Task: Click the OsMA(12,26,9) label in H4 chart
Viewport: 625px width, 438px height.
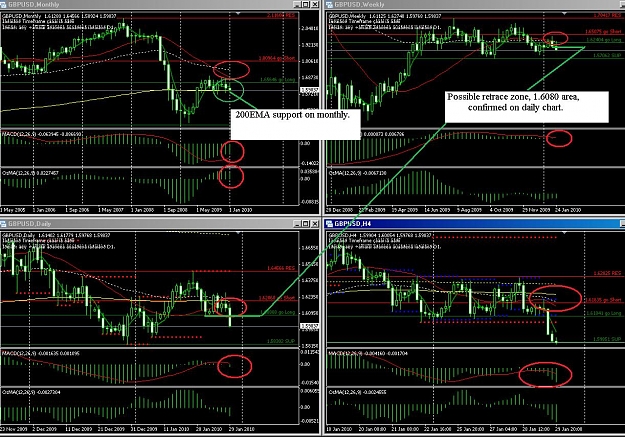Action: [x=357, y=393]
